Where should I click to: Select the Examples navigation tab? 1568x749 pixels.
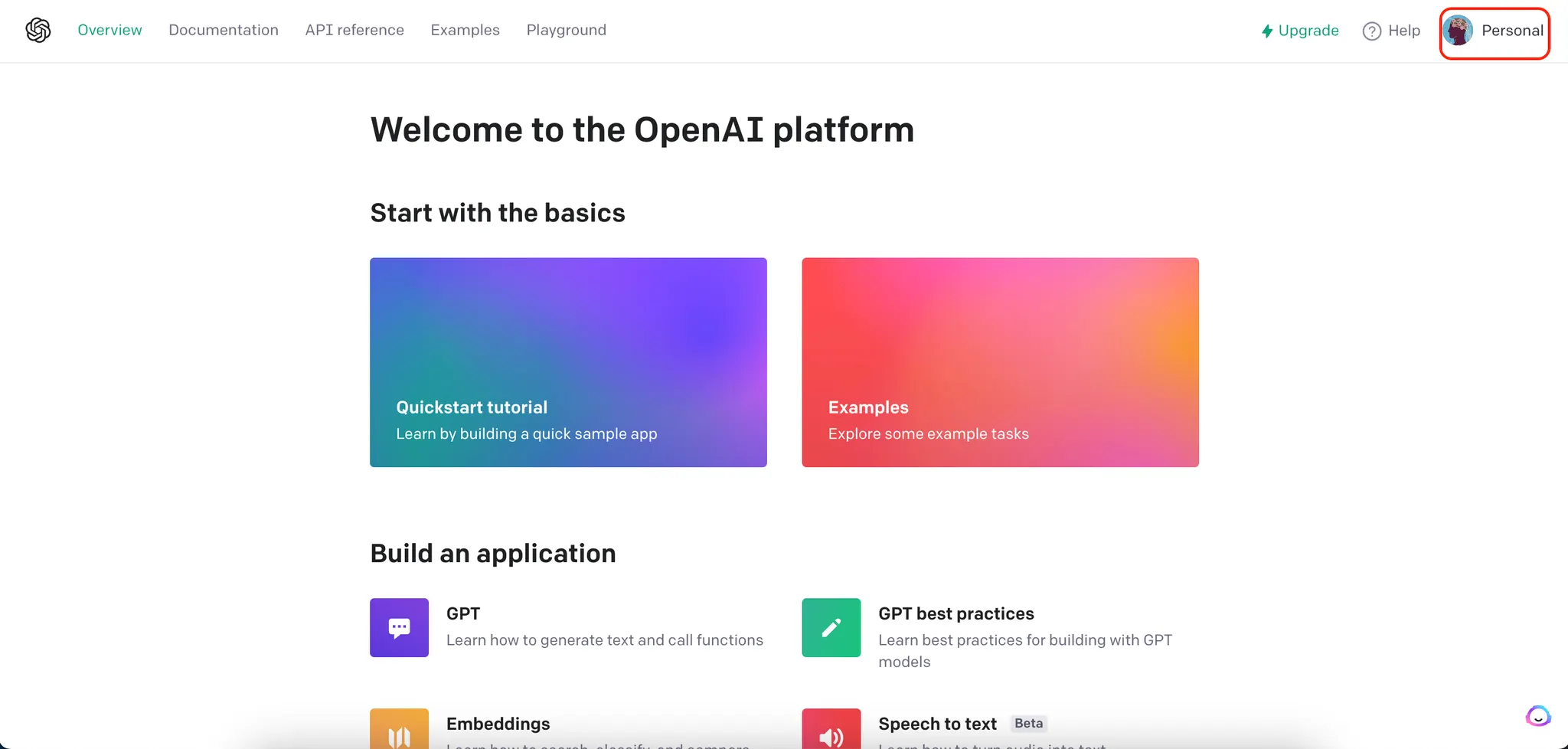465,30
